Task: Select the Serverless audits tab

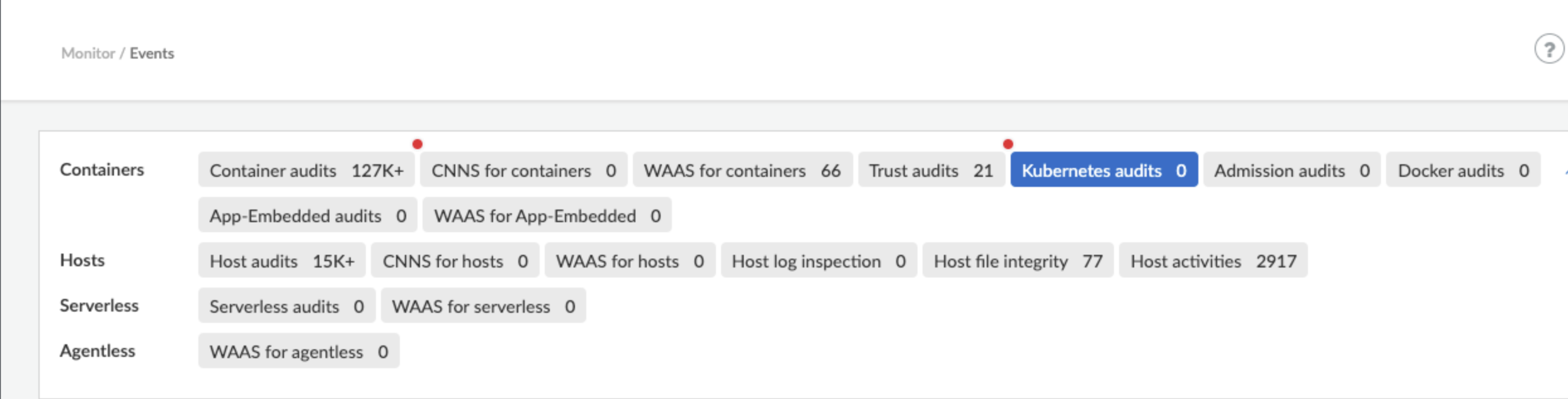Action: 287,306
